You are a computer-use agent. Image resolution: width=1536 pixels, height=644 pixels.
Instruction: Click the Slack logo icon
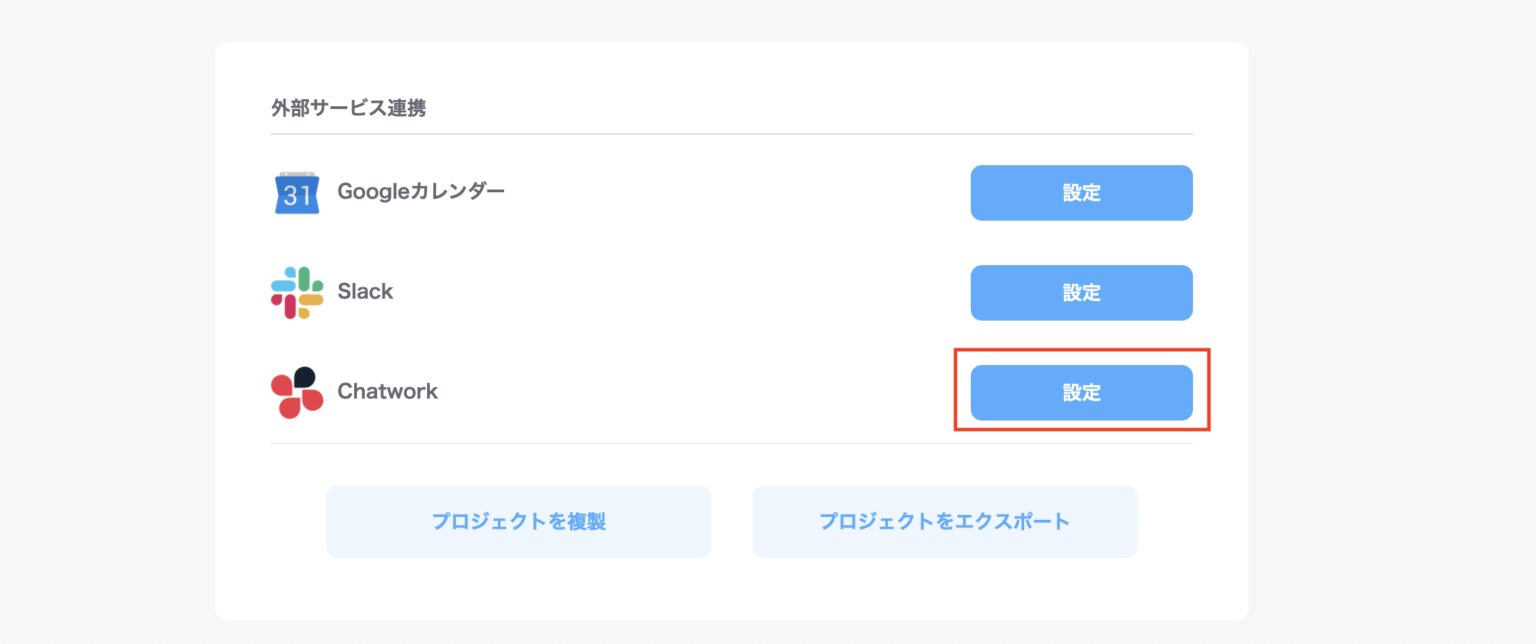(x=296, y=292)
